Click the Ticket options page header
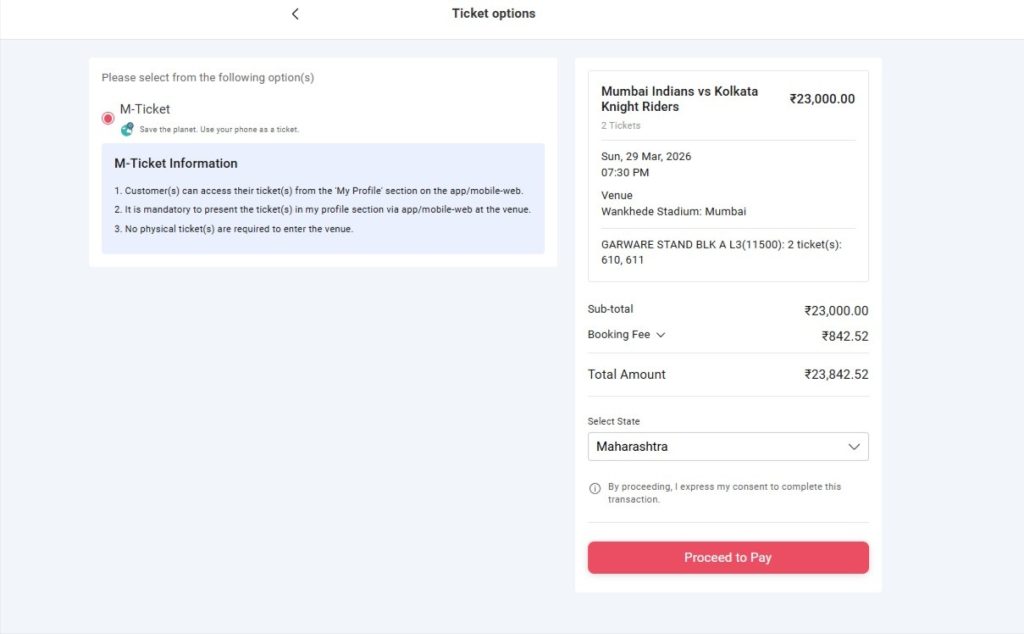 [x=493, y=14]
